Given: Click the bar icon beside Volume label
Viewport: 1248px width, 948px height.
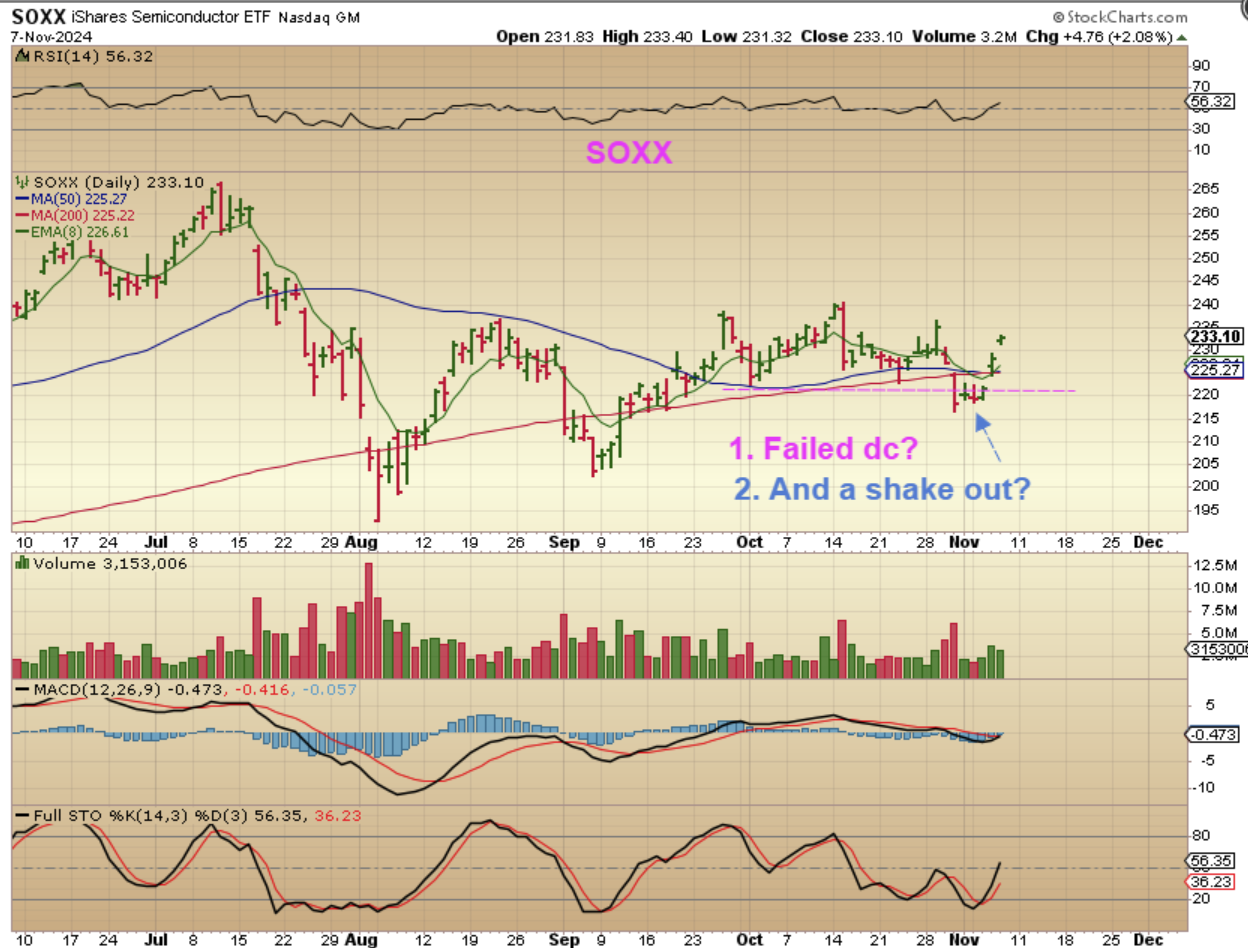Looking at the screenshot, I should (21, 563).
